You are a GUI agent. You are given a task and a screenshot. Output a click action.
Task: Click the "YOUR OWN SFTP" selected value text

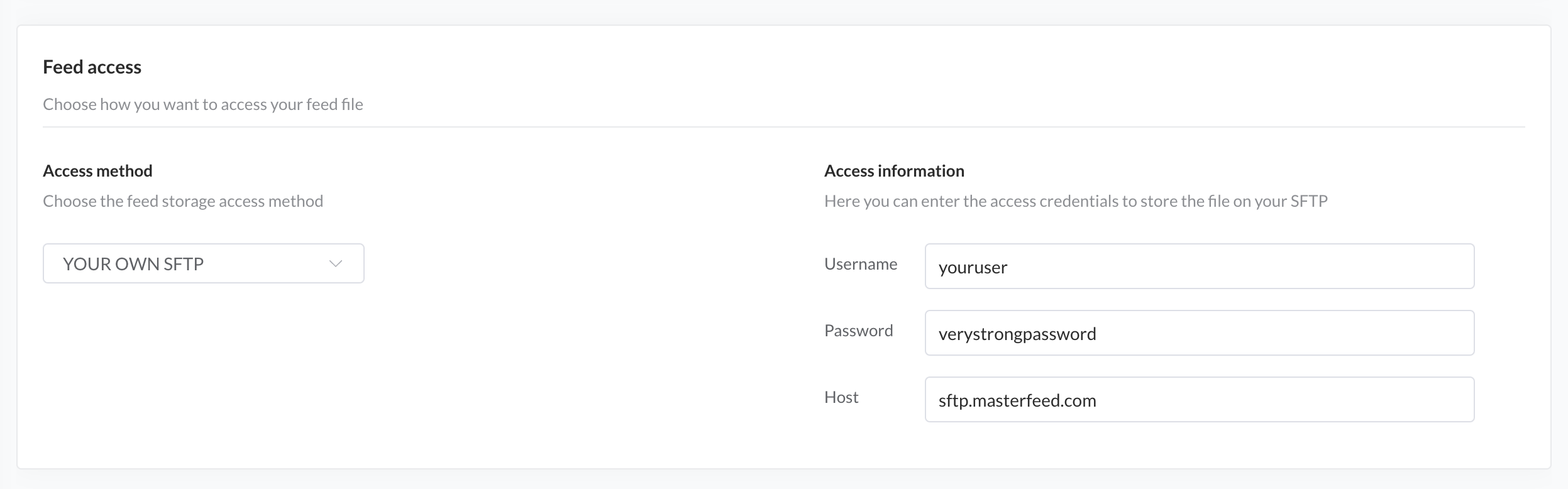pyautogui.click(x=133, y=264)
